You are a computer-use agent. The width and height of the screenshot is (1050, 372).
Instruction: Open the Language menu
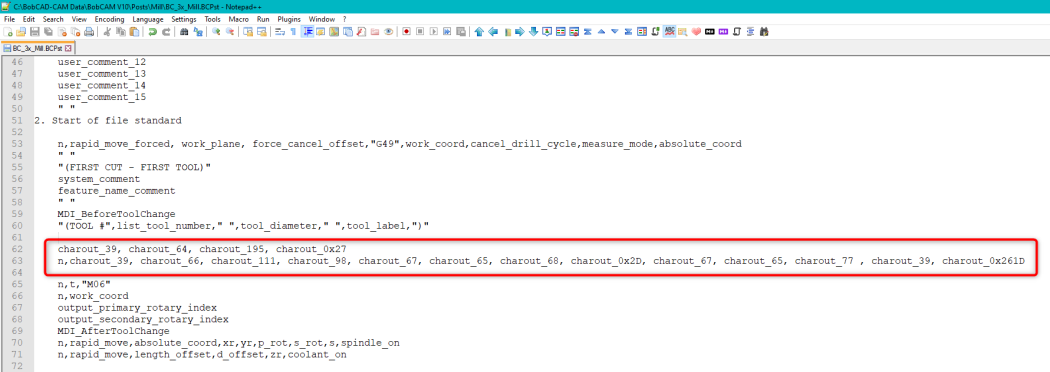tap(147, 19)
